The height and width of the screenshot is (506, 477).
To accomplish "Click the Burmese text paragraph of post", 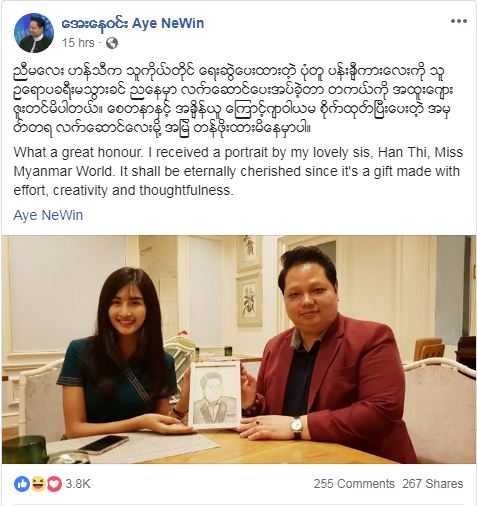I will (233, 100).
